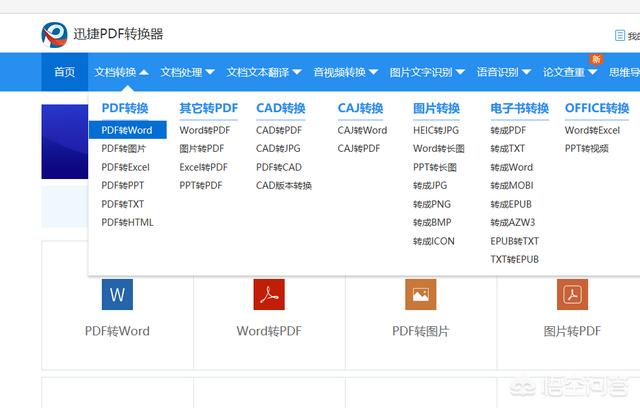Choose Word转Excel under OFFICE转换

tap(592, 130)
